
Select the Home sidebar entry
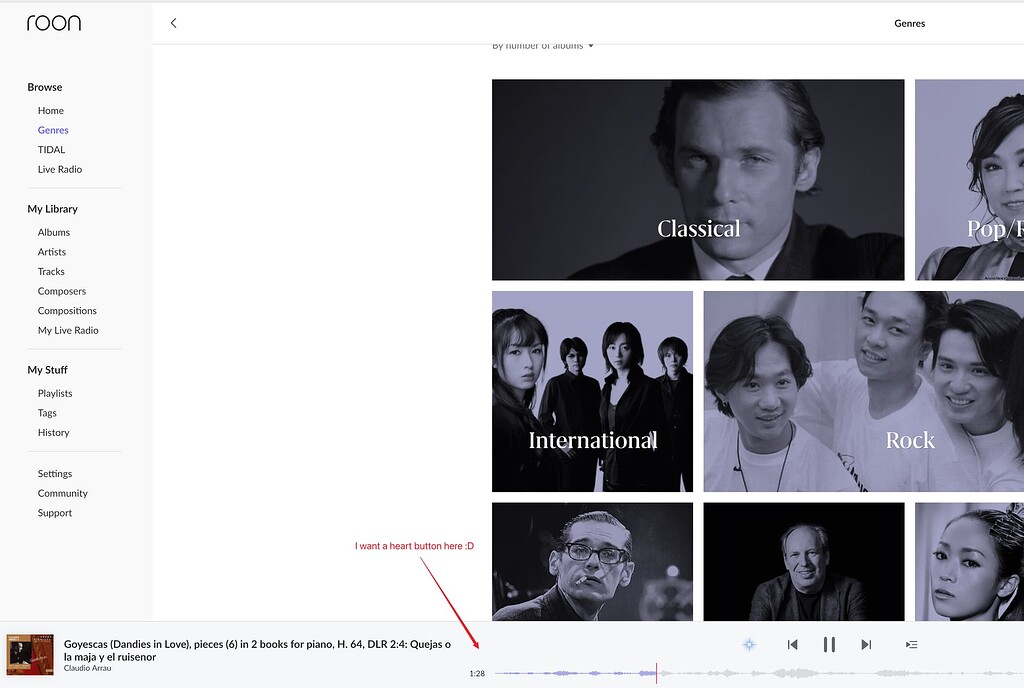50,110
